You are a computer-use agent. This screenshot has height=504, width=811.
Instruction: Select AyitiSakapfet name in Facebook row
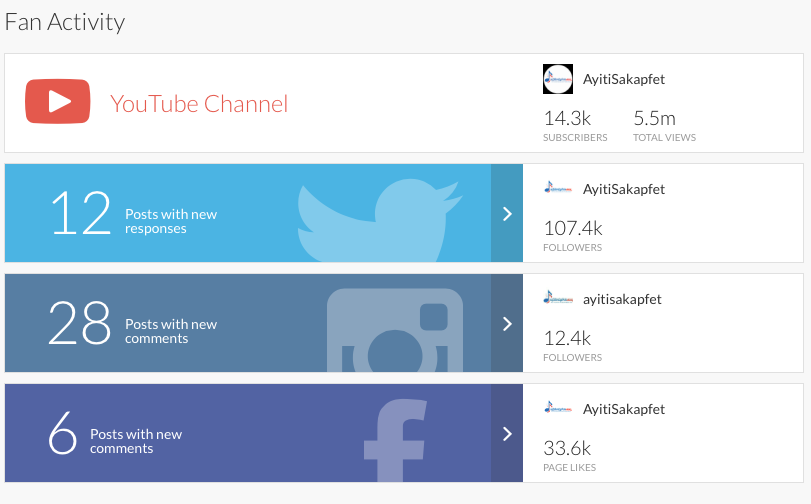[x=624, y=409]
